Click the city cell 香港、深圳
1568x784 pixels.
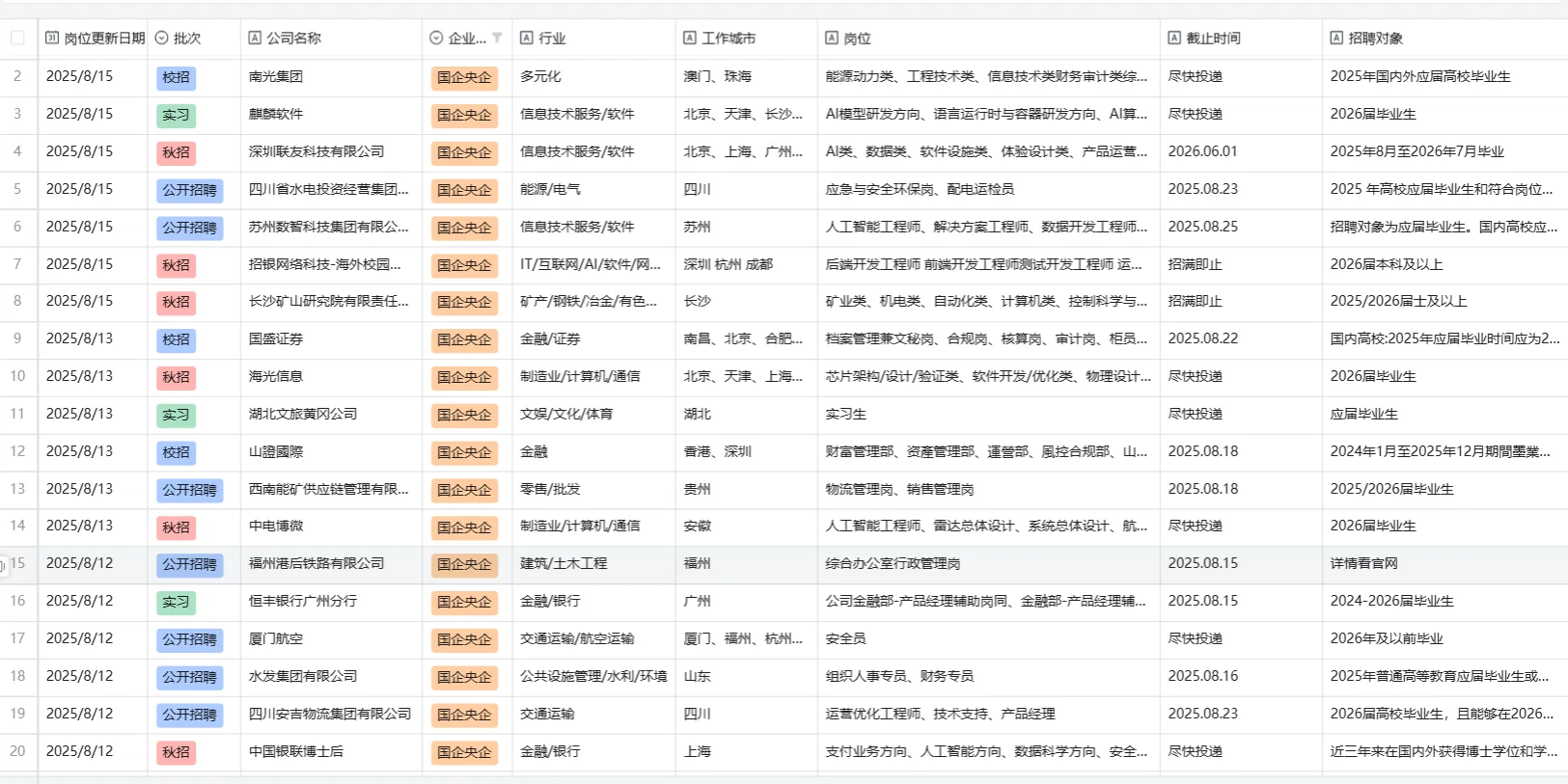[x=747, y=452]
